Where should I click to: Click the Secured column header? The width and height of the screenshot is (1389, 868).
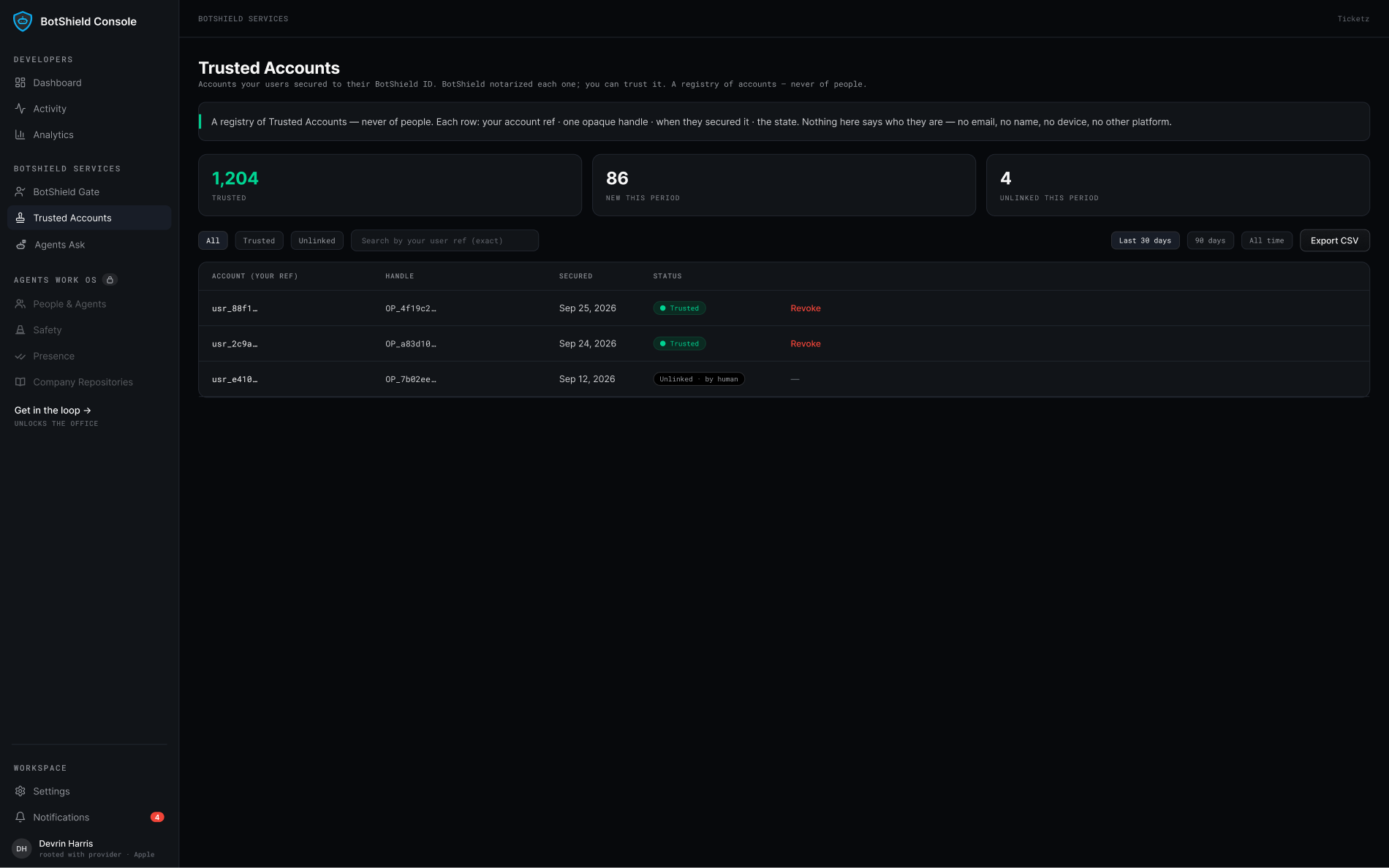pyautogui.click(x=575, y=276)
